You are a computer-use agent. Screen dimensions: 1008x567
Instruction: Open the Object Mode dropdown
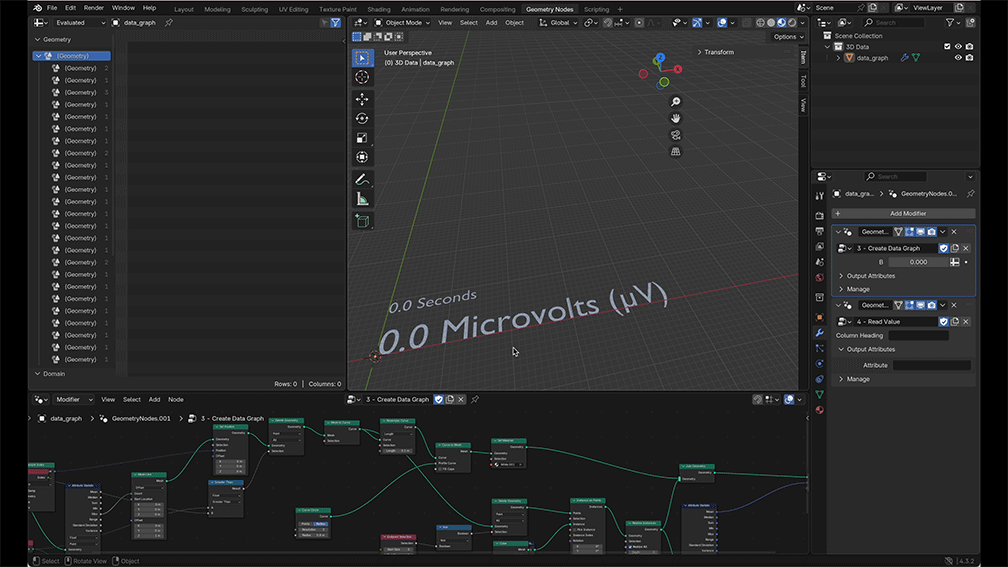tap(402, 22)
